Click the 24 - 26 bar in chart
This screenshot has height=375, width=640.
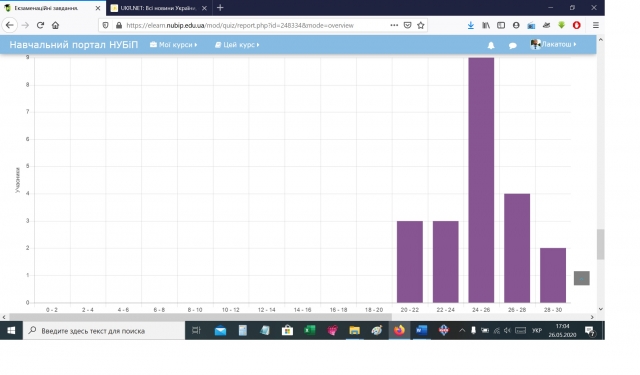(x=481, y=180)
